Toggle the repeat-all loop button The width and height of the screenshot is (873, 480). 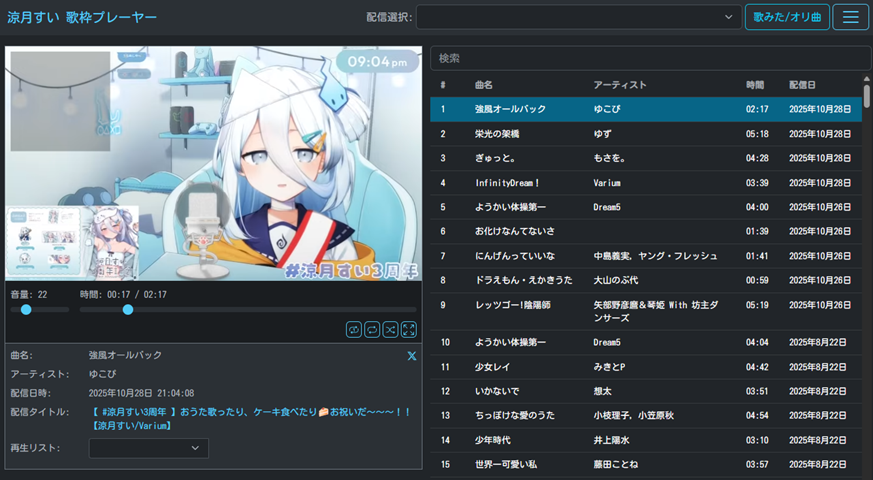tap(372, 329)
